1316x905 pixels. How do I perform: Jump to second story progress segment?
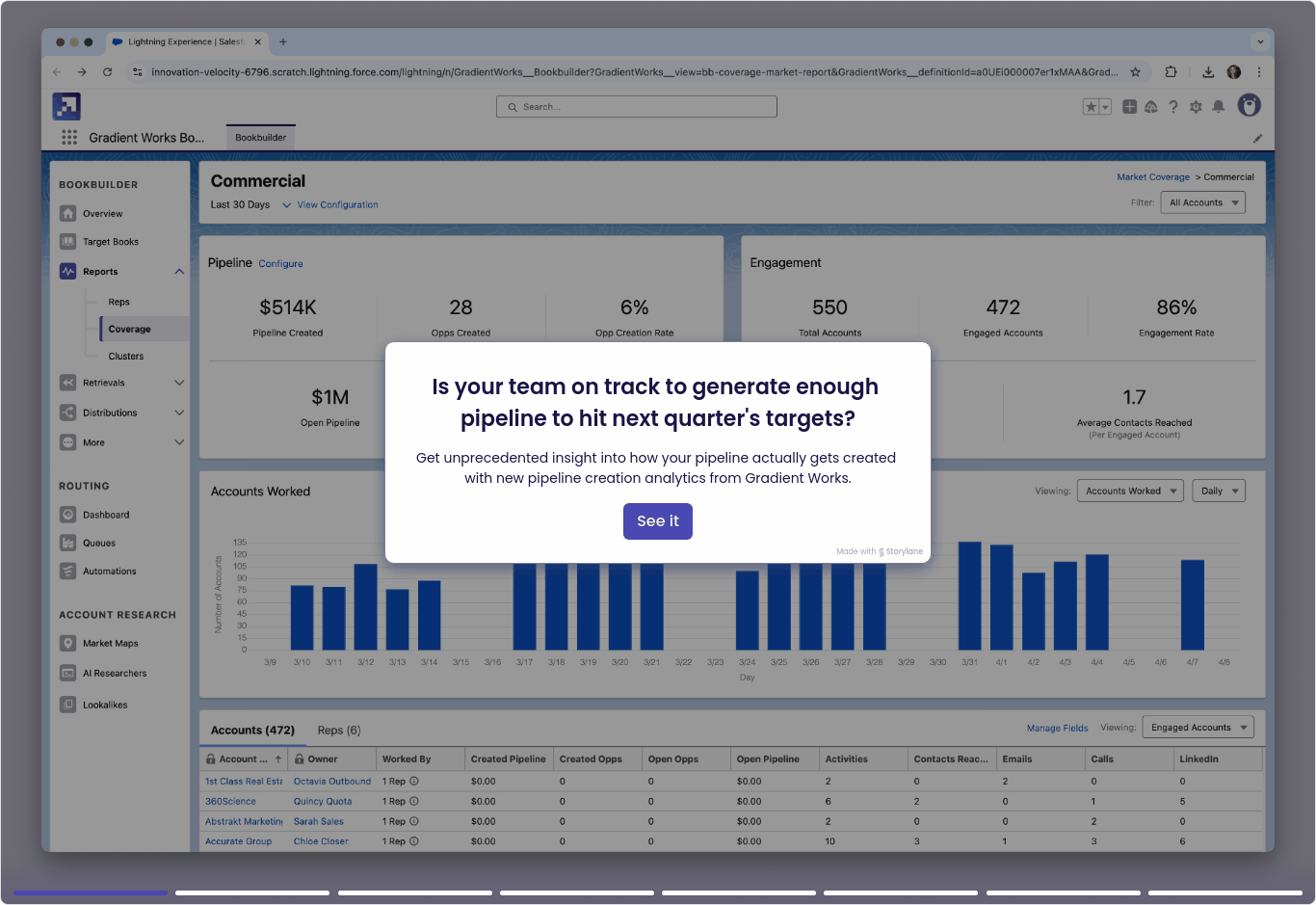pos(252,893)
